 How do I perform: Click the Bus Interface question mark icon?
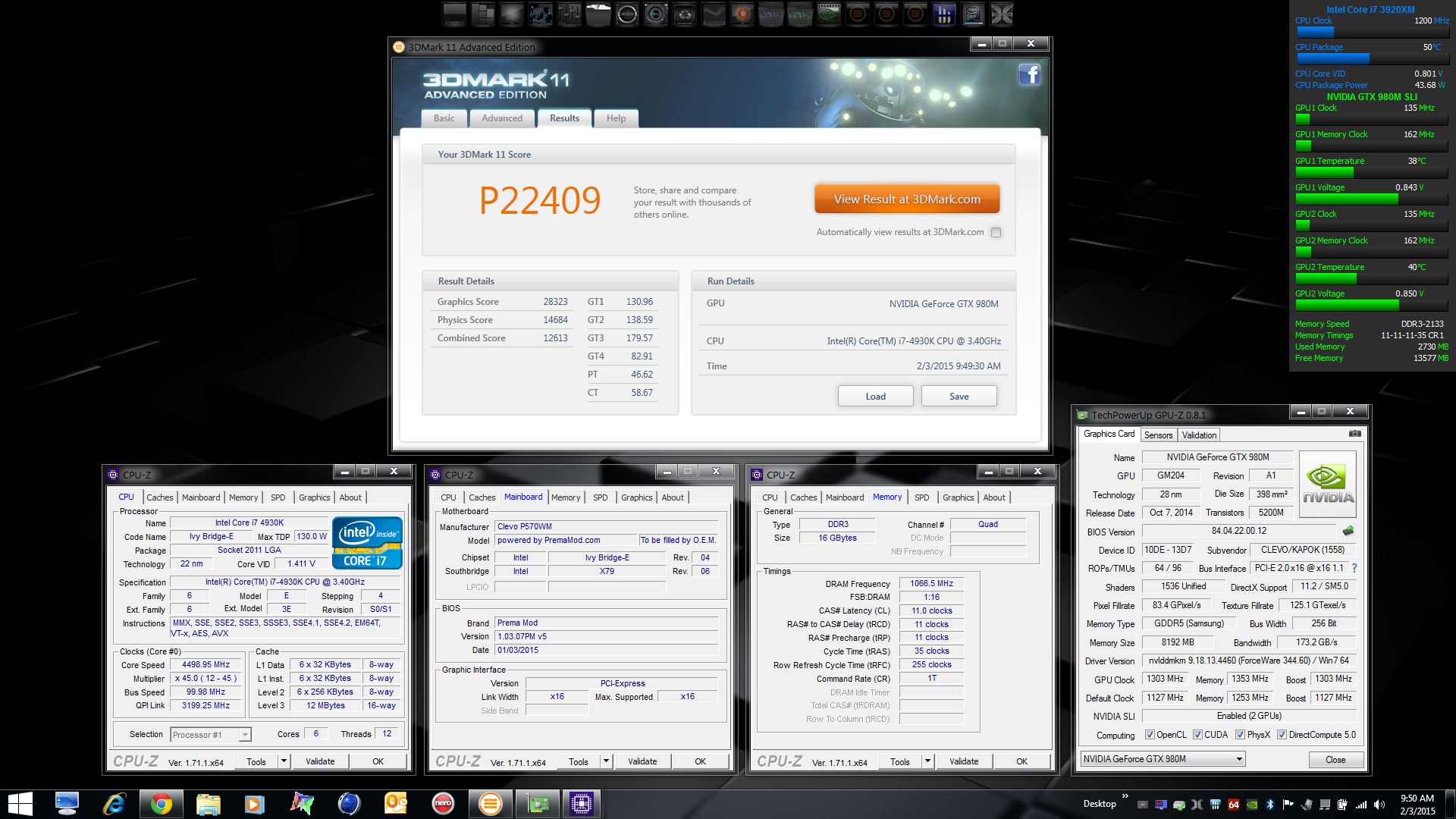[x=1354, y=568]
